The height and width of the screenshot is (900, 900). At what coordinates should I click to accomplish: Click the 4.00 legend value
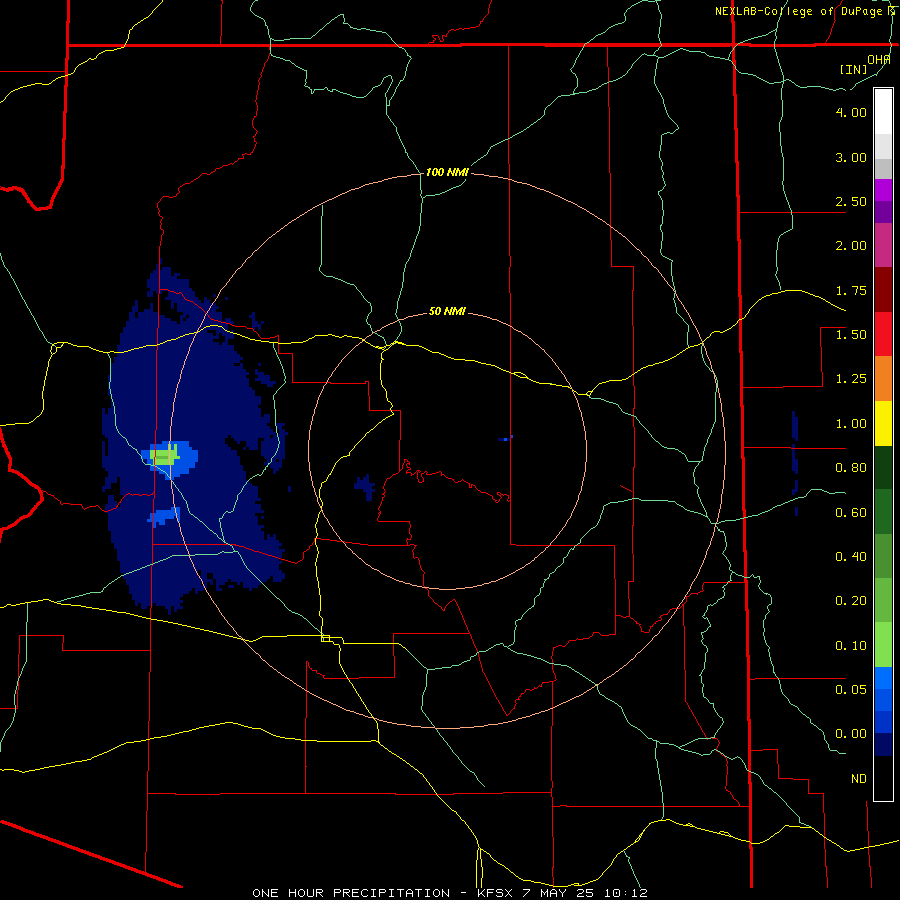851,112
